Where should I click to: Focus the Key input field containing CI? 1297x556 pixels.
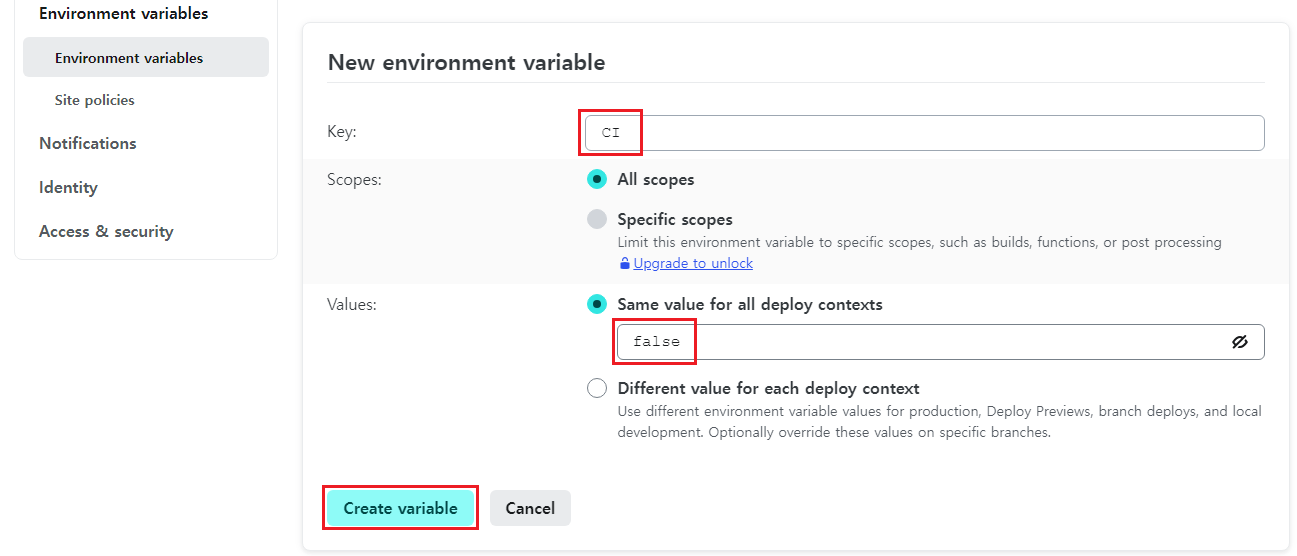coord(925,133)
